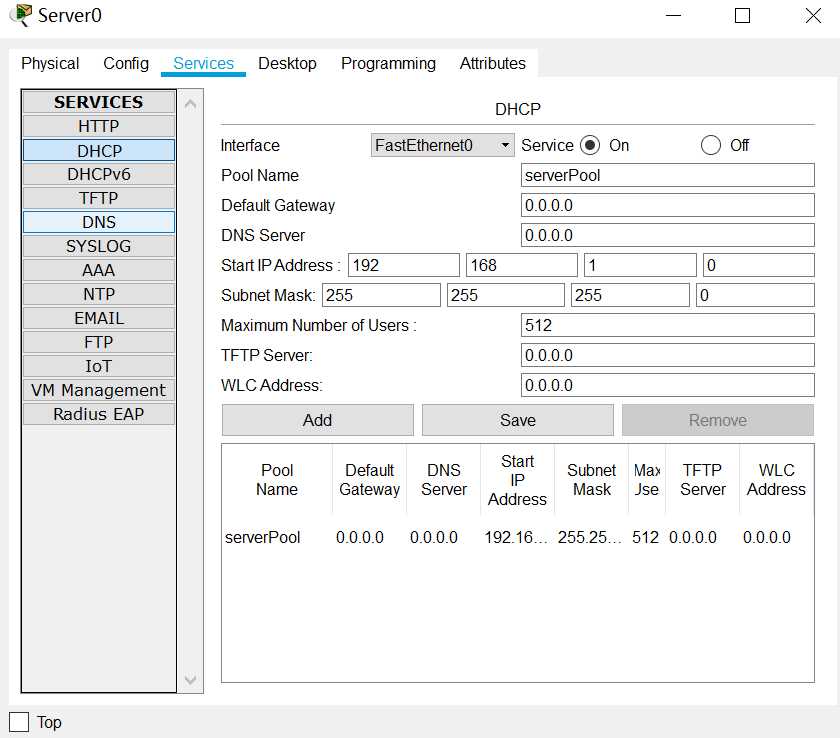The width and height of the screenshot is (840, 738).
Task: Maximize the Server0 window
Action: pyautogui.click(x=742, y=16)
